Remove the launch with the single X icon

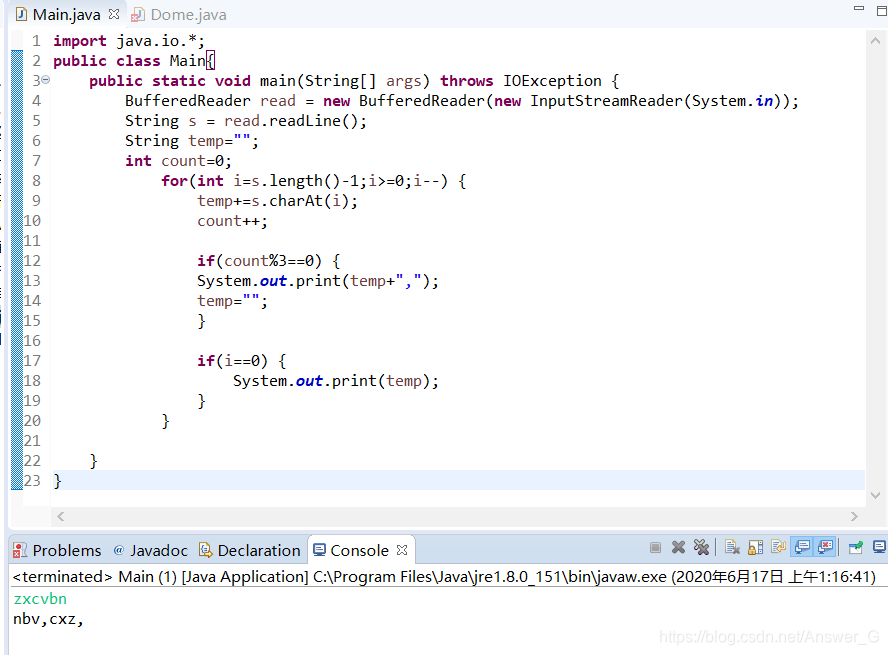(678, 547)
